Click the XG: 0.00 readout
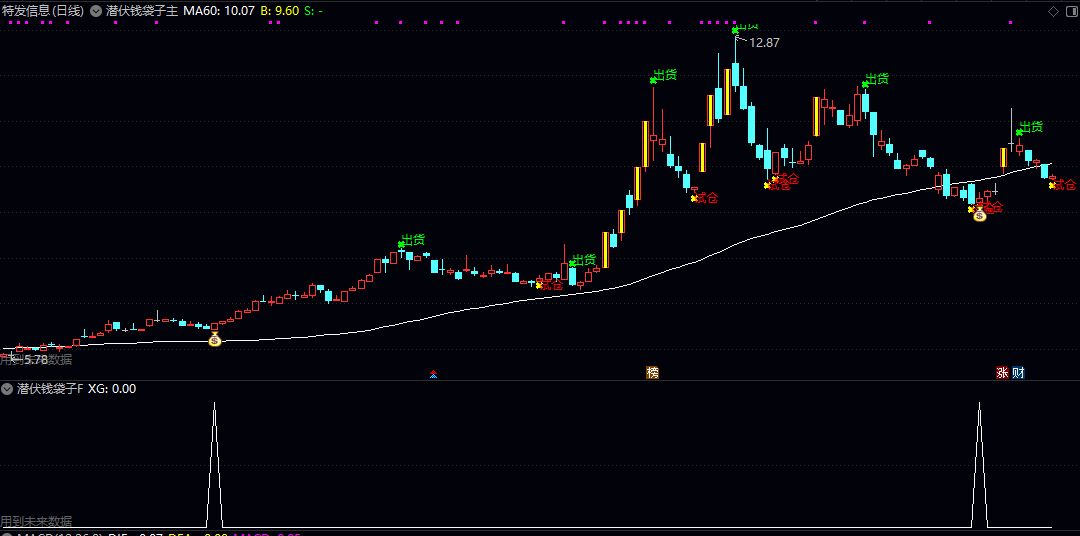 [112, 389]
